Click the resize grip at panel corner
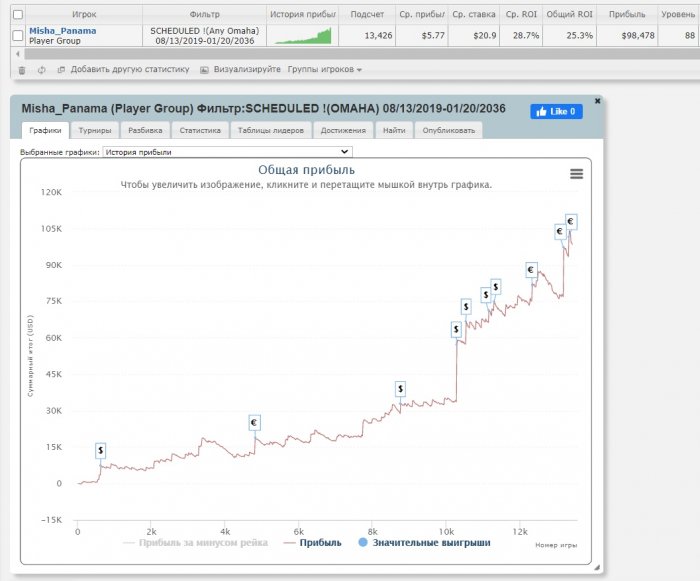The height and width of the screenshot is (581, 700). 597,568
